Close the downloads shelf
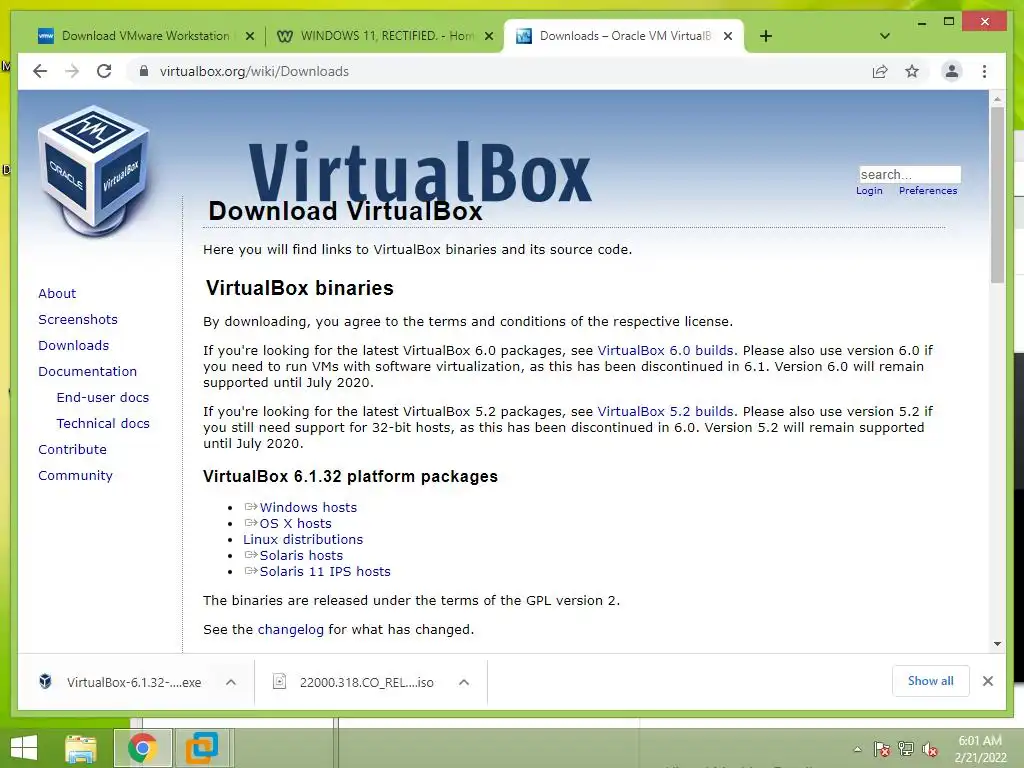This screenshot has width=1024, height=768. (x=988, y=681)
